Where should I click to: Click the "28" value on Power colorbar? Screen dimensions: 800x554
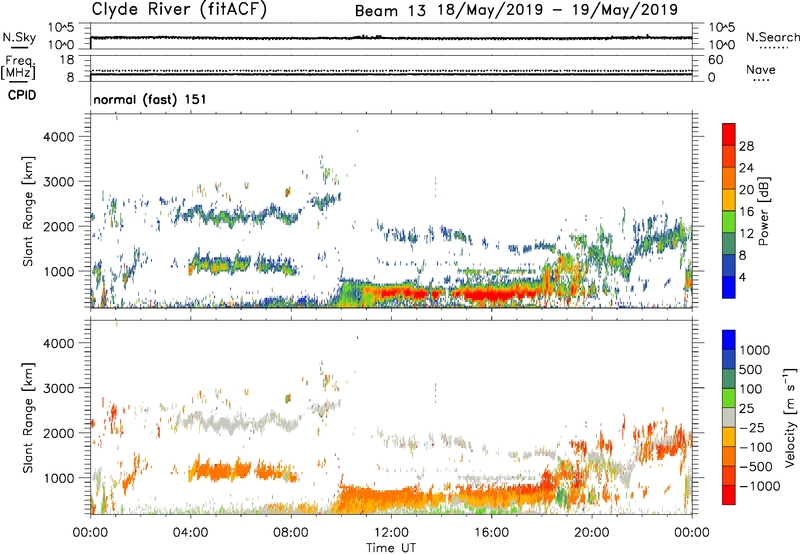point(746,146)
